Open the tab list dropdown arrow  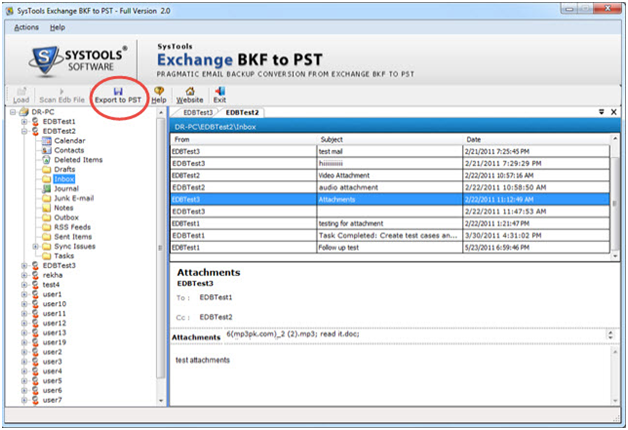[602, 112]
